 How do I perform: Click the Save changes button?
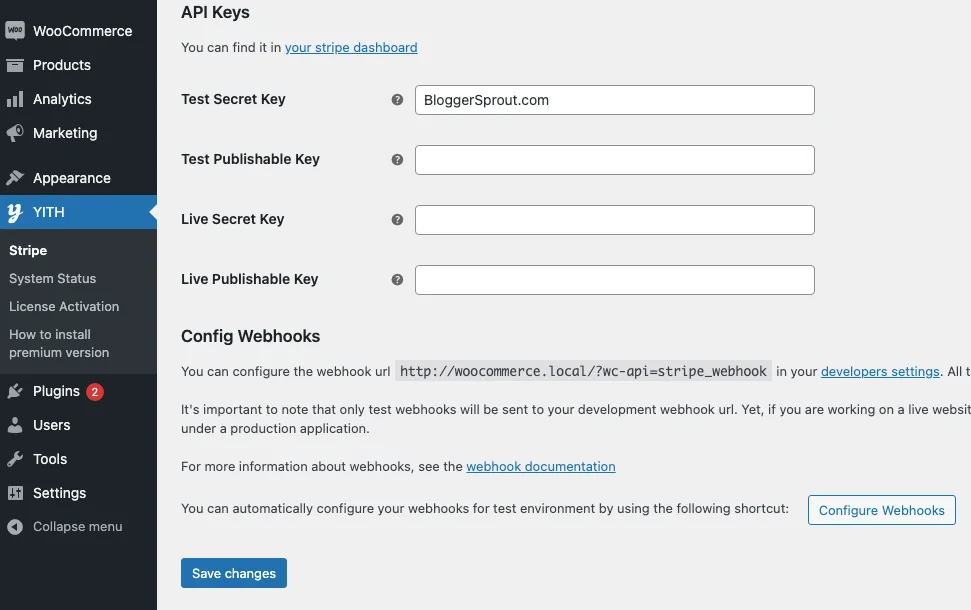click(233, 573)
